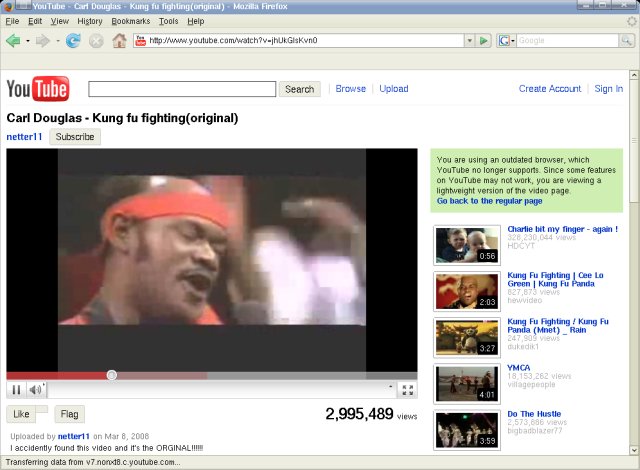Click the video progress scrubber handle
640x470 pixels.
click(111, 375)
